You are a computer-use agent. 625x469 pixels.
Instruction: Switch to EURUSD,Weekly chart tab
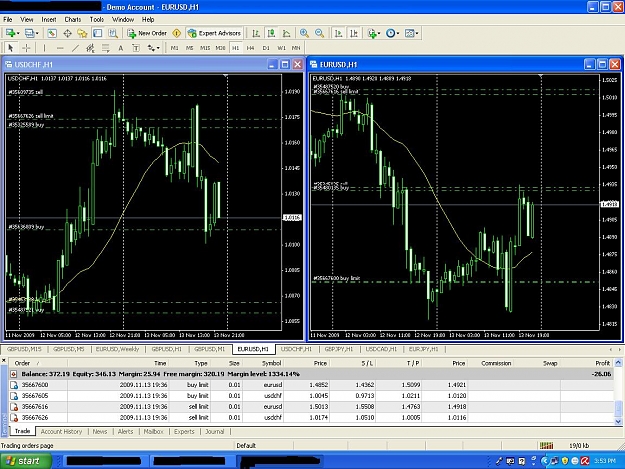coord(117,349)
